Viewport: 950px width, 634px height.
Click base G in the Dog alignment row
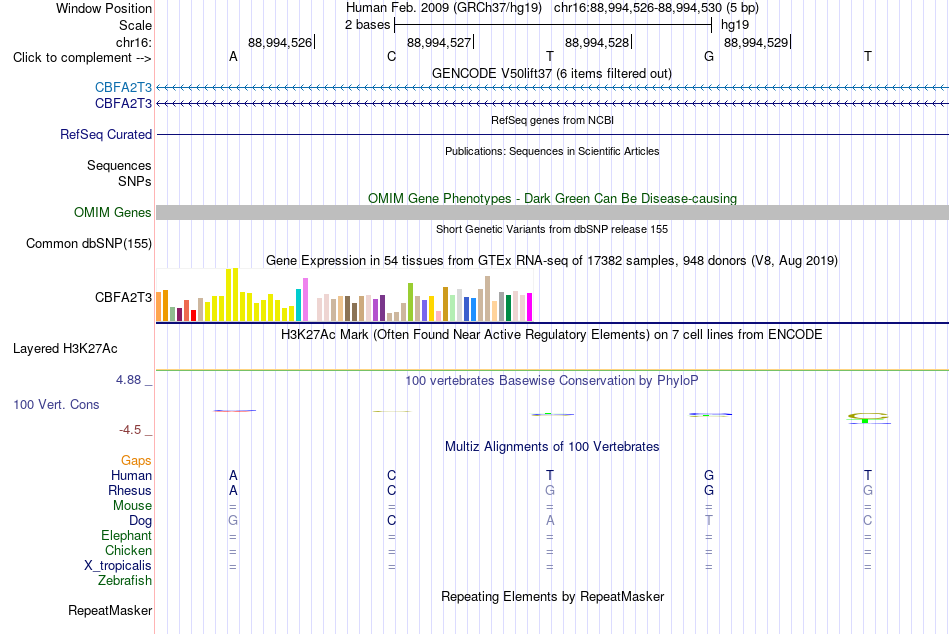(233, 521)
